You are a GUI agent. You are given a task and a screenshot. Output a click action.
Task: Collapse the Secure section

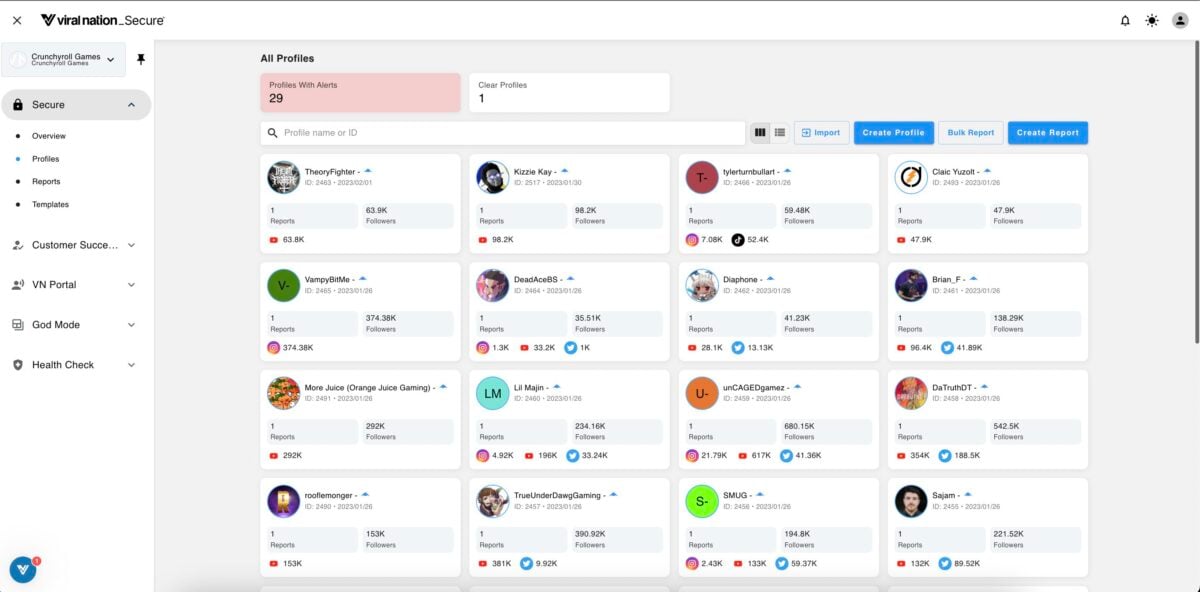(x=130, y=104)
